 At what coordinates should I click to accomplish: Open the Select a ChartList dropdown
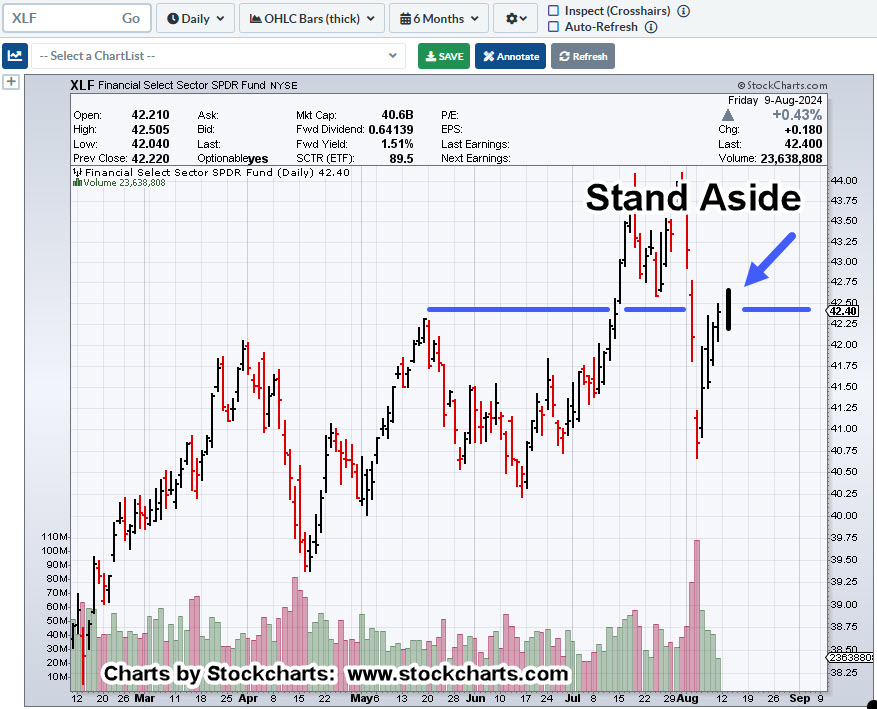click(x=218, y=56)
